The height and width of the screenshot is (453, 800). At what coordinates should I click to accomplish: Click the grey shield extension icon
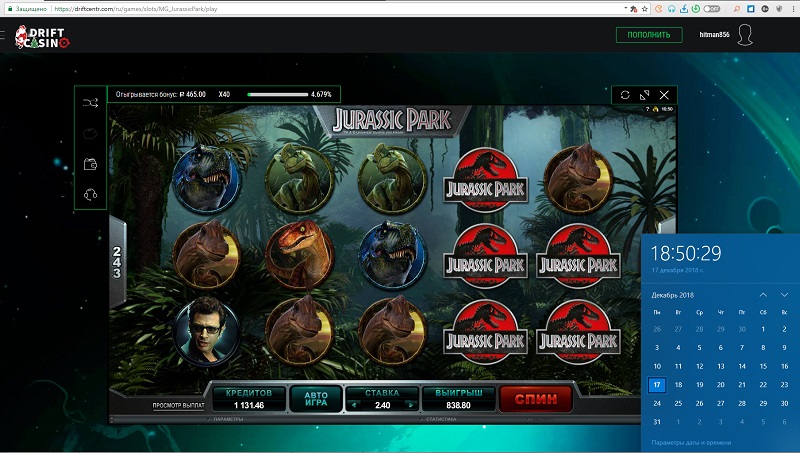(x=779, y=9)
